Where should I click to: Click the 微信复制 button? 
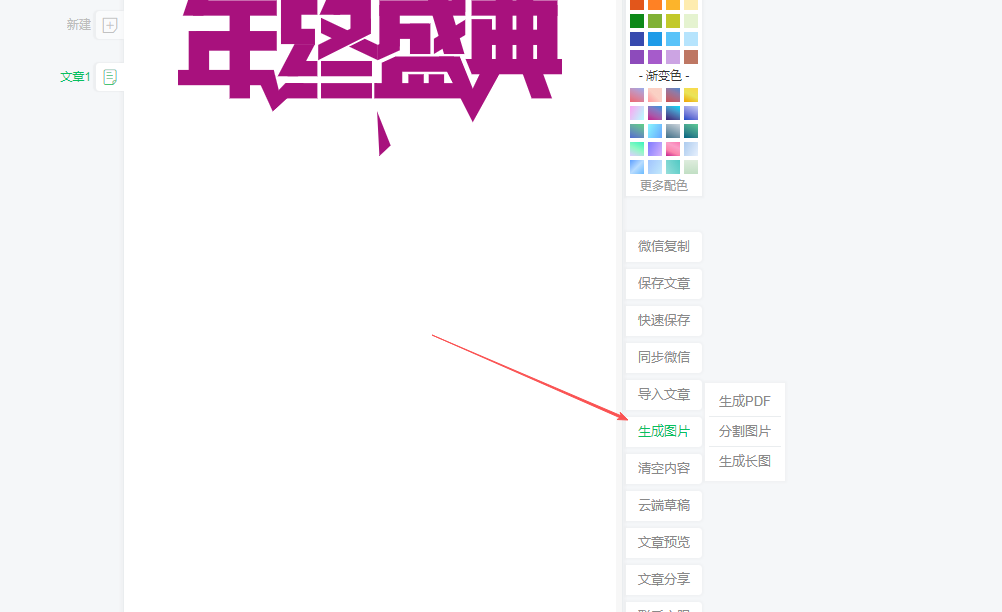(x=663, y=246)
